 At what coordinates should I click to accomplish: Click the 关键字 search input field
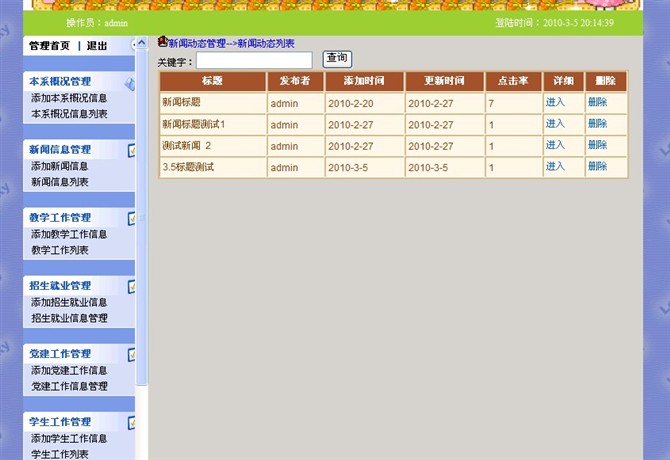coord(254,60)
